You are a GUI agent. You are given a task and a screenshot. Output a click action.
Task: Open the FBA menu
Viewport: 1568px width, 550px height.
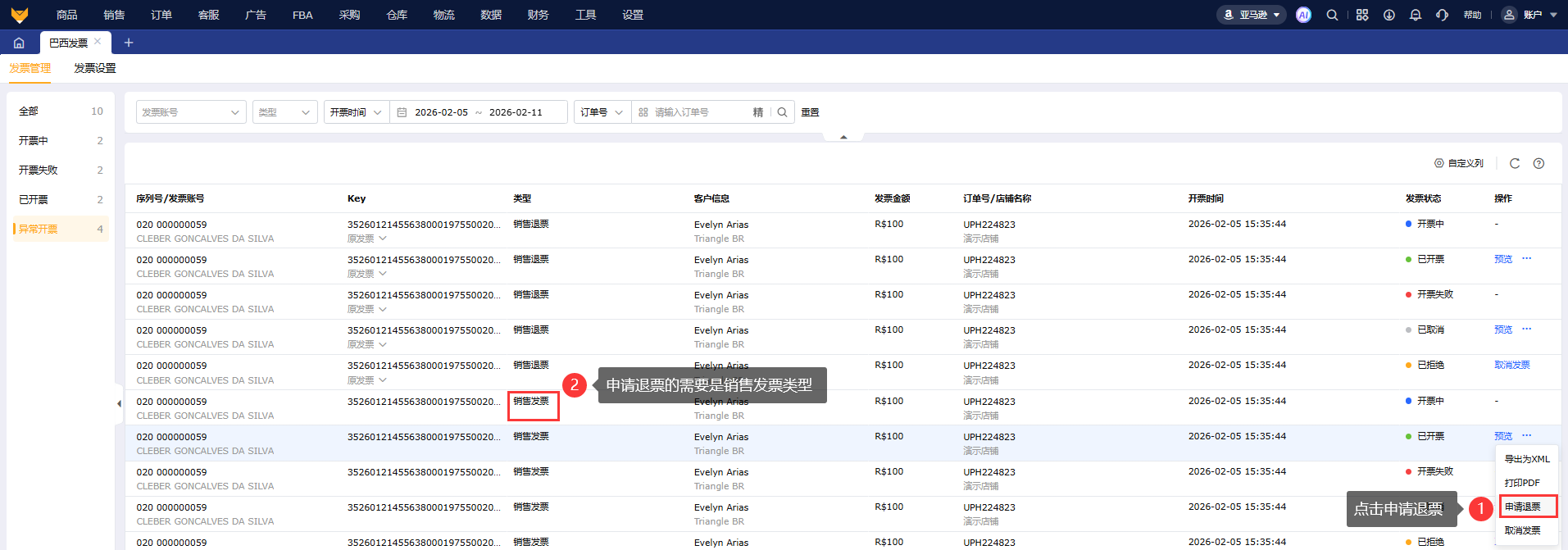tap(302, 15)
